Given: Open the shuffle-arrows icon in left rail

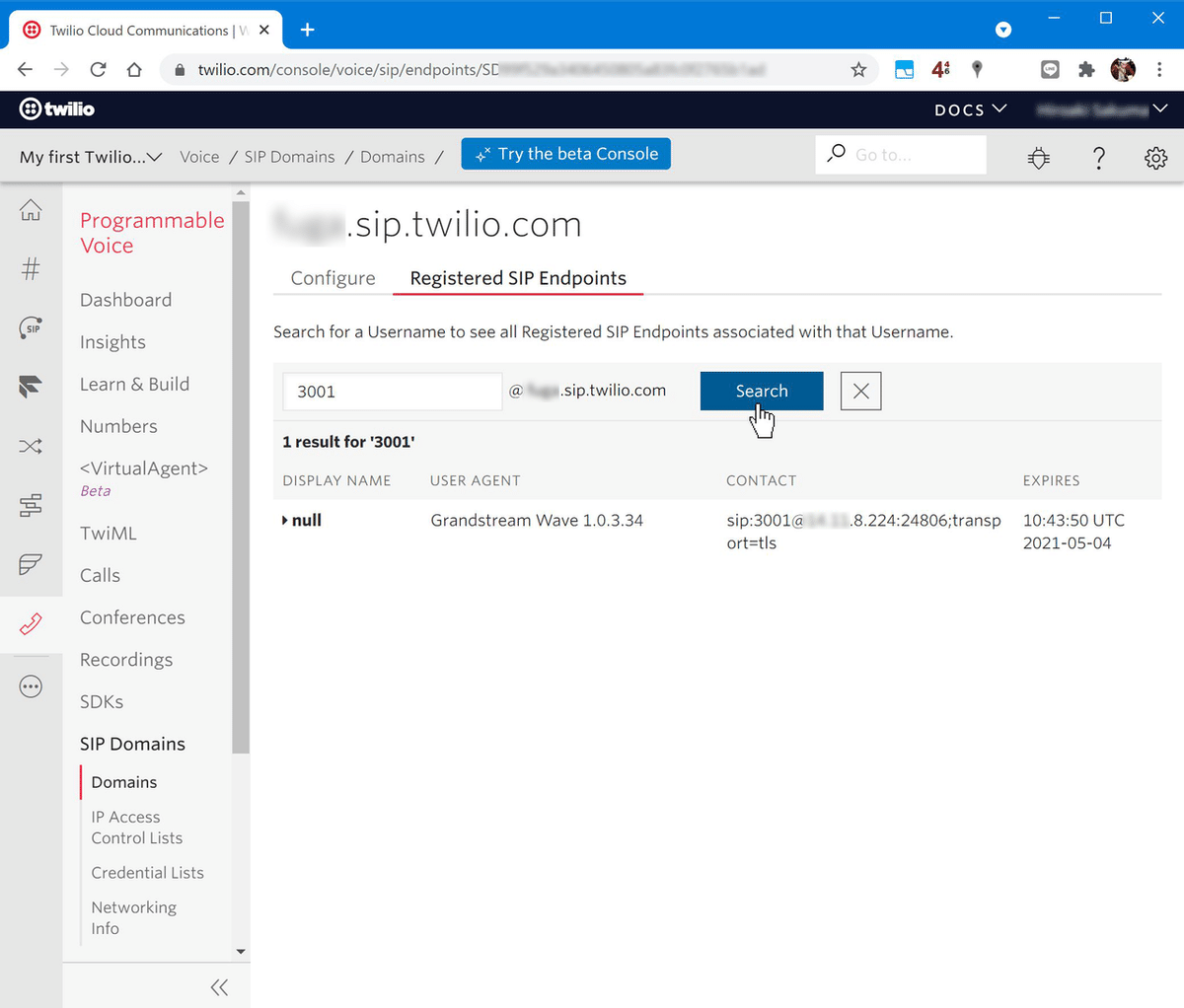Looking at the screenshot, I should [x=31, y=447].
